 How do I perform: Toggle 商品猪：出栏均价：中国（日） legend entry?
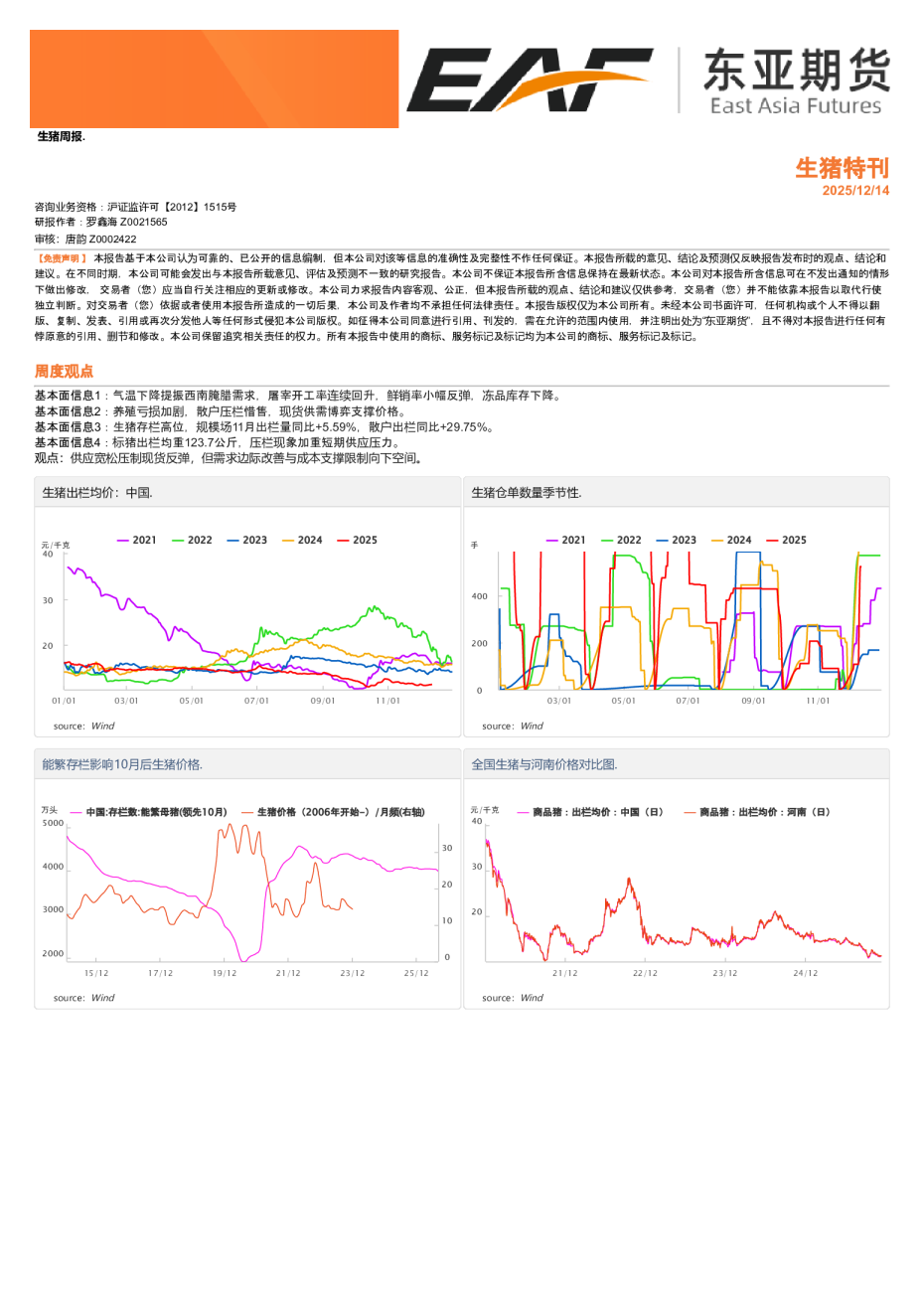[590, 812]
